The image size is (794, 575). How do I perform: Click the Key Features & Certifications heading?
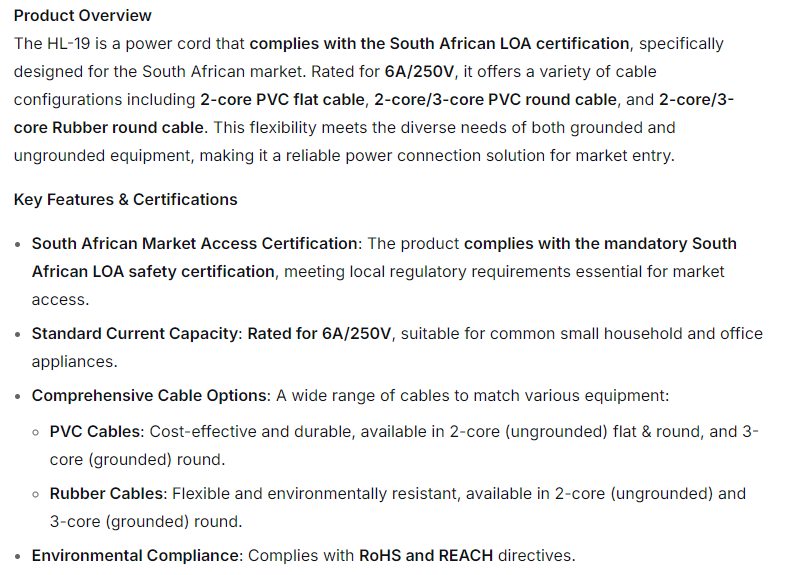click(126, 199)
